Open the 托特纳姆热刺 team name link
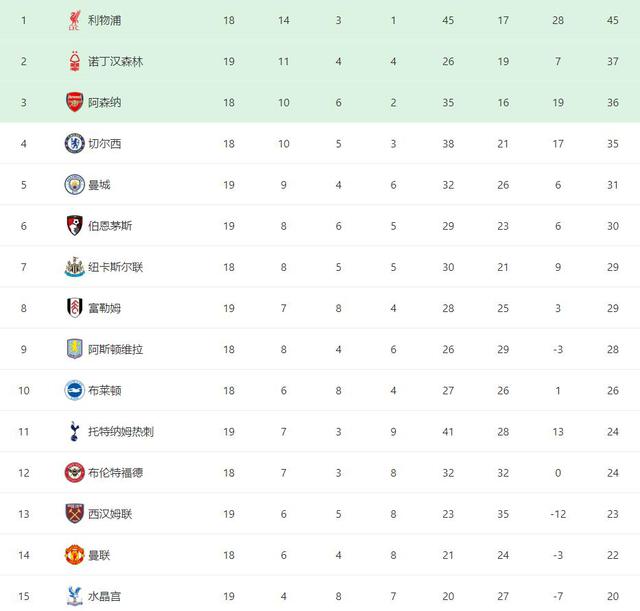This screenshot has width=640, height=611. [121, 431]
